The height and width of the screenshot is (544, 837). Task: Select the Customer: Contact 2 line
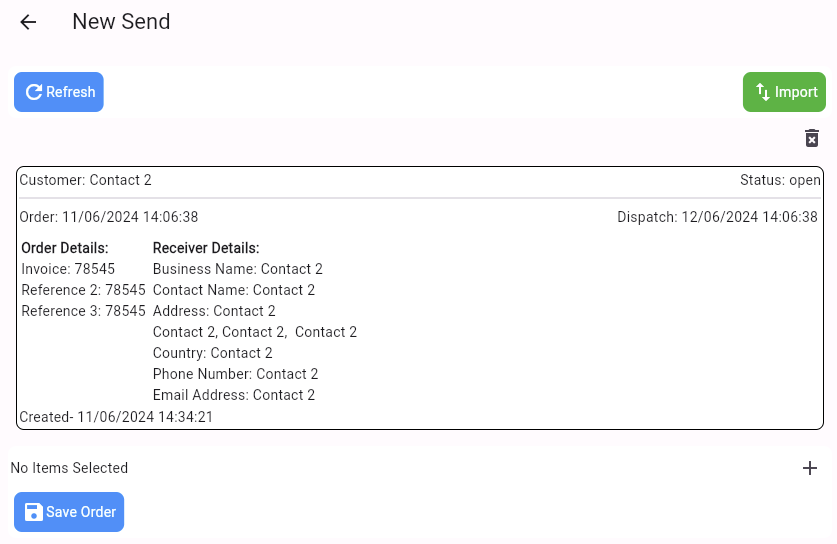coord(86,180)
